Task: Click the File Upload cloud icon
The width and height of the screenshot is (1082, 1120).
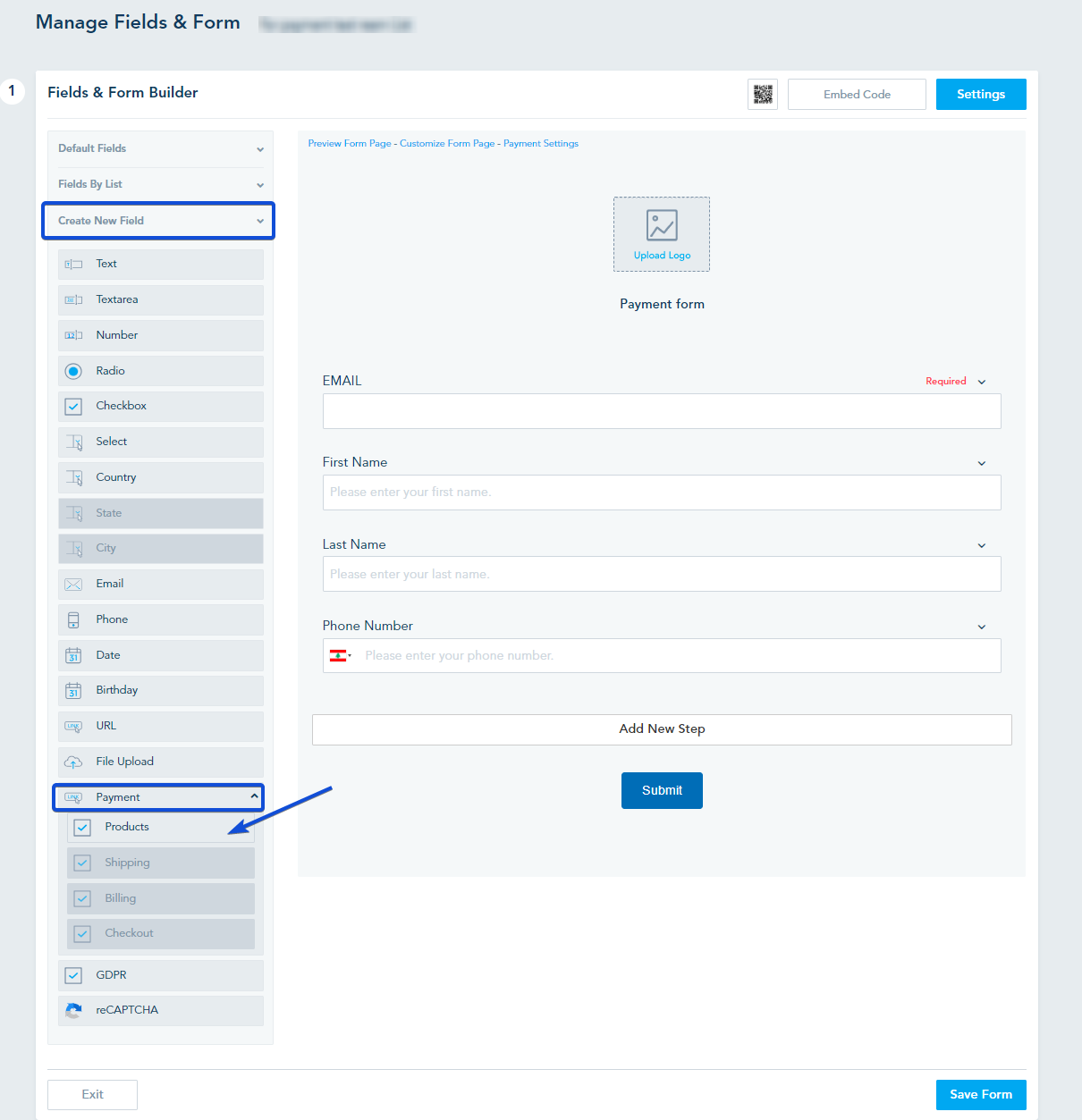Action: click(x=73, y=762)
